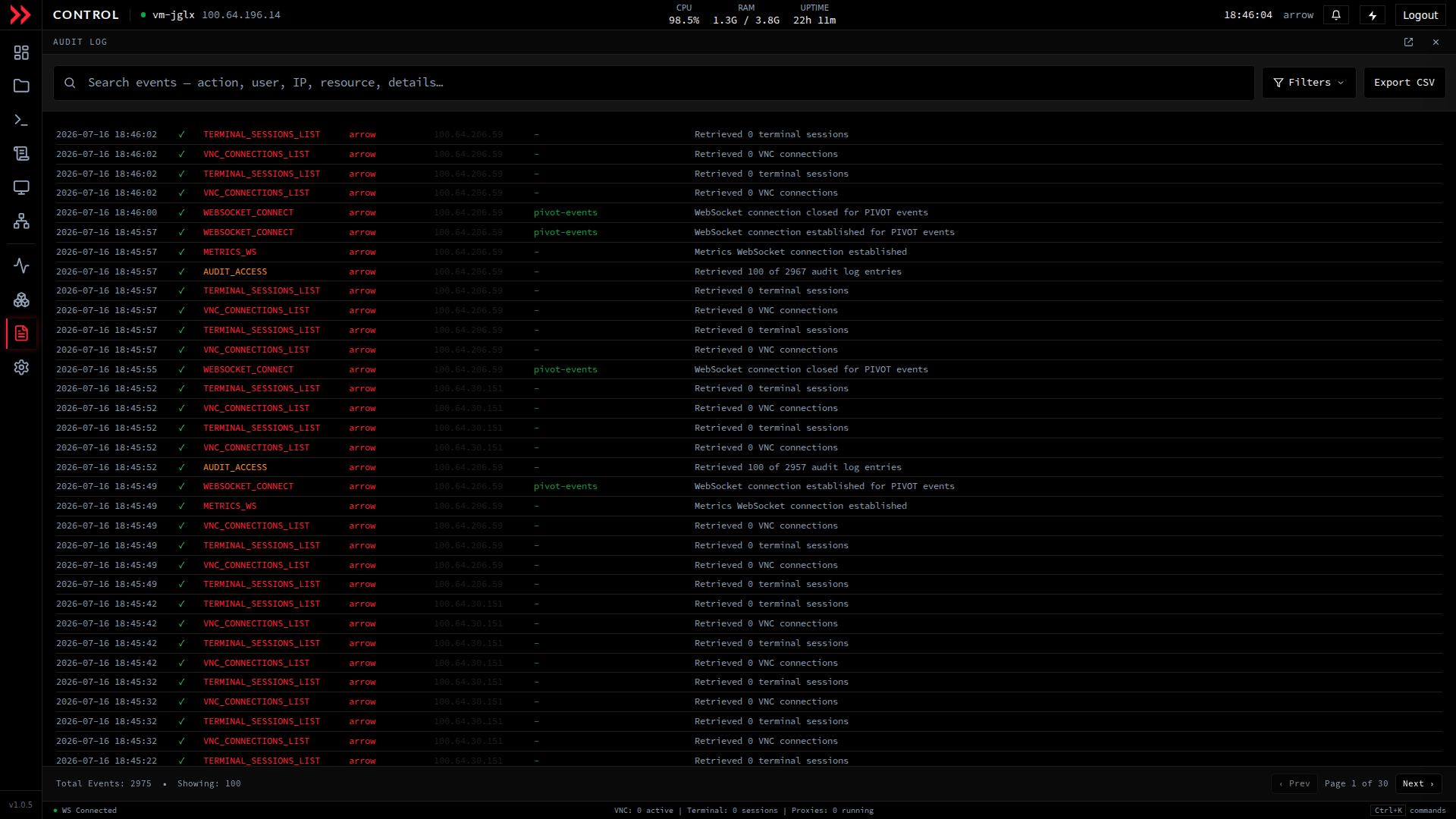Viewport: 1456px width, 819px height.
Task: Click the arrow username in header
Action: point(1298,15)
